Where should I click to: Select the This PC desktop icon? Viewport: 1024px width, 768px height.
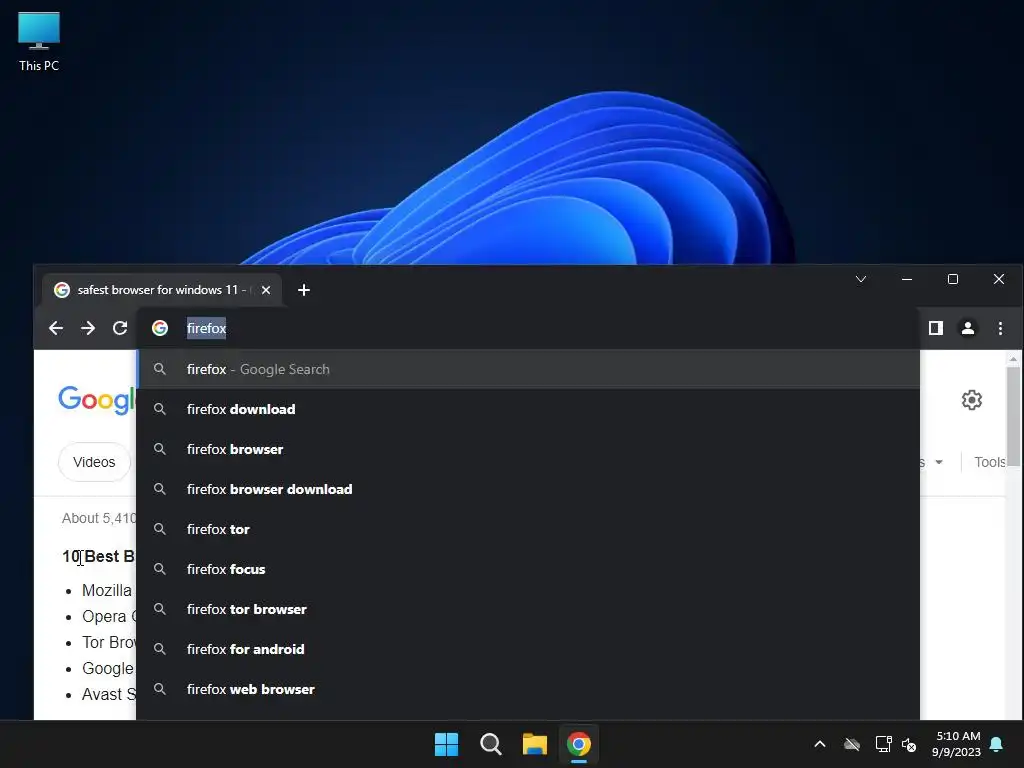(39, 42)
